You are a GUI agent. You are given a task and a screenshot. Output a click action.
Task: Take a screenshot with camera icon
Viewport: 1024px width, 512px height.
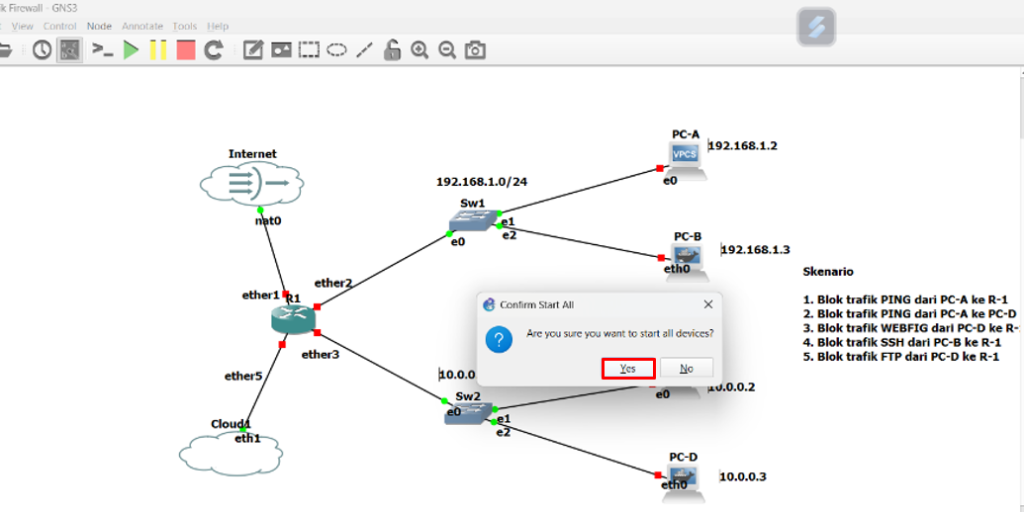[476, 49]
